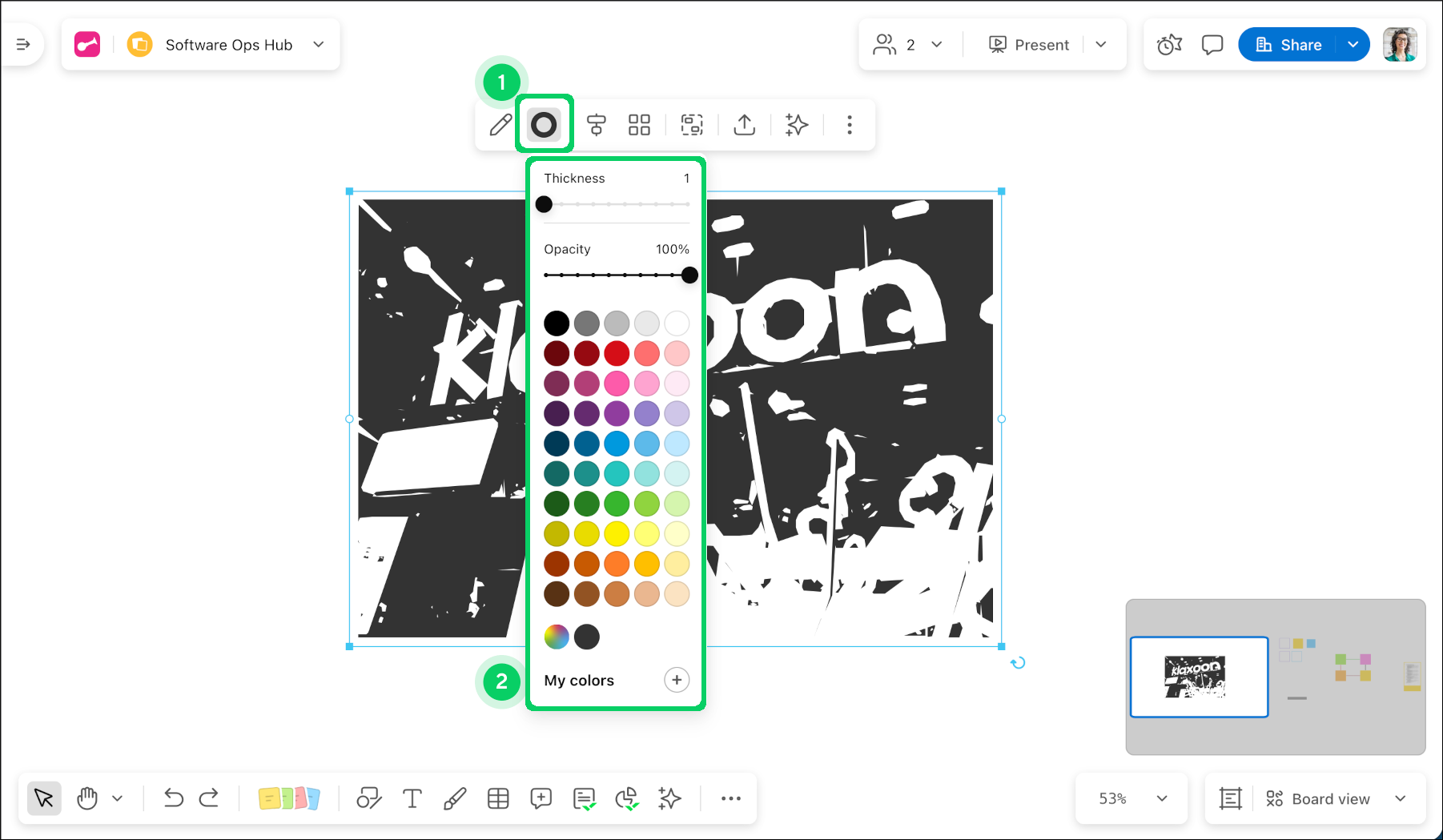1443x840 pixels.
Task: Click the border outline circle icon
Action: [x=544, y=125]
